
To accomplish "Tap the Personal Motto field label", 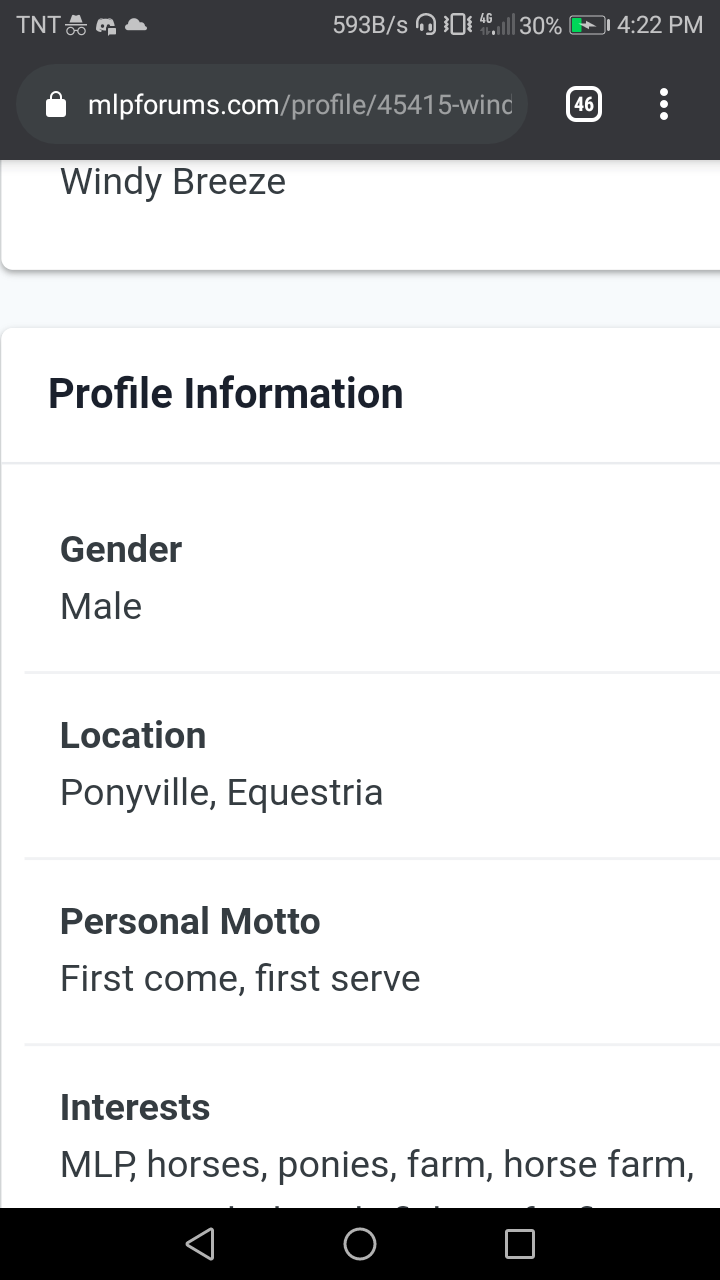I will coord(190,921).
